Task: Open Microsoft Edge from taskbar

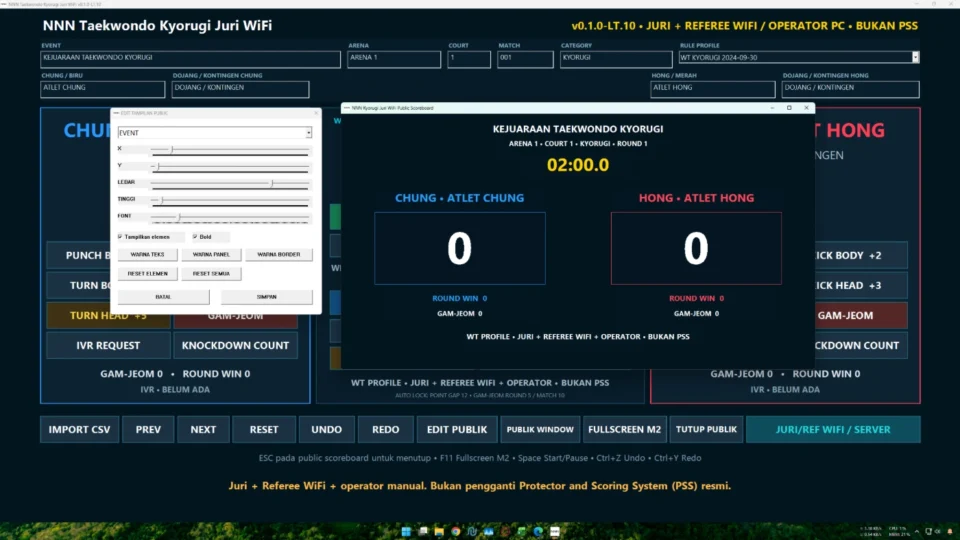Action: (538, 531)
